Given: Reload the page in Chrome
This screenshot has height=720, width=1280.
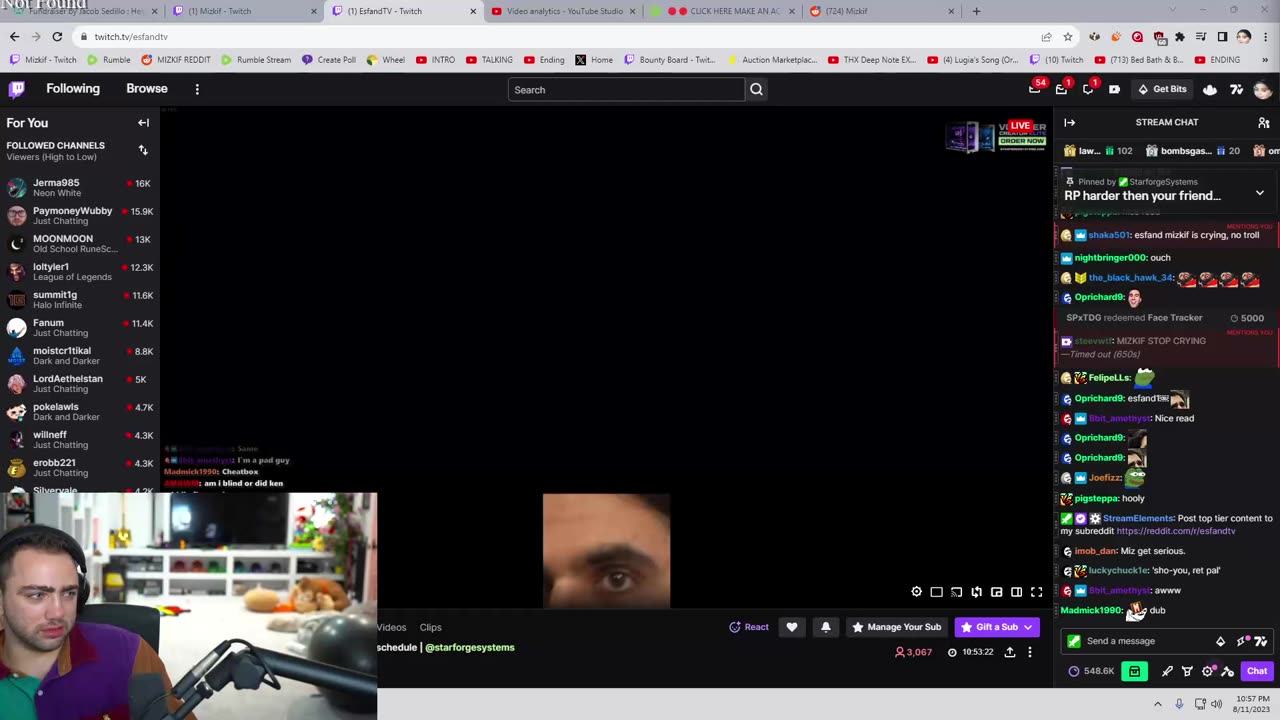Looking at the screenshot, I should (57, 37).
